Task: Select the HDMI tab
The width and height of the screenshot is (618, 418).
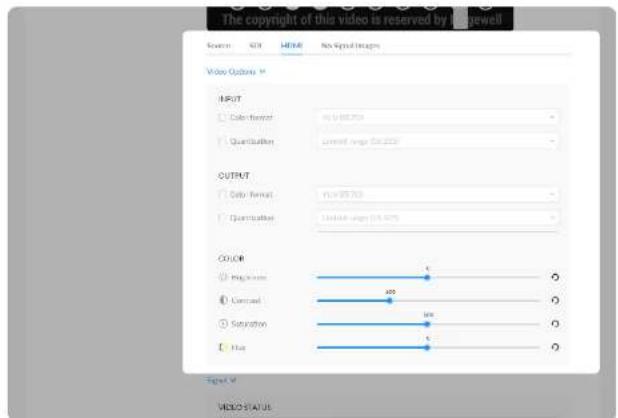Action: click(x=292, y=46)
